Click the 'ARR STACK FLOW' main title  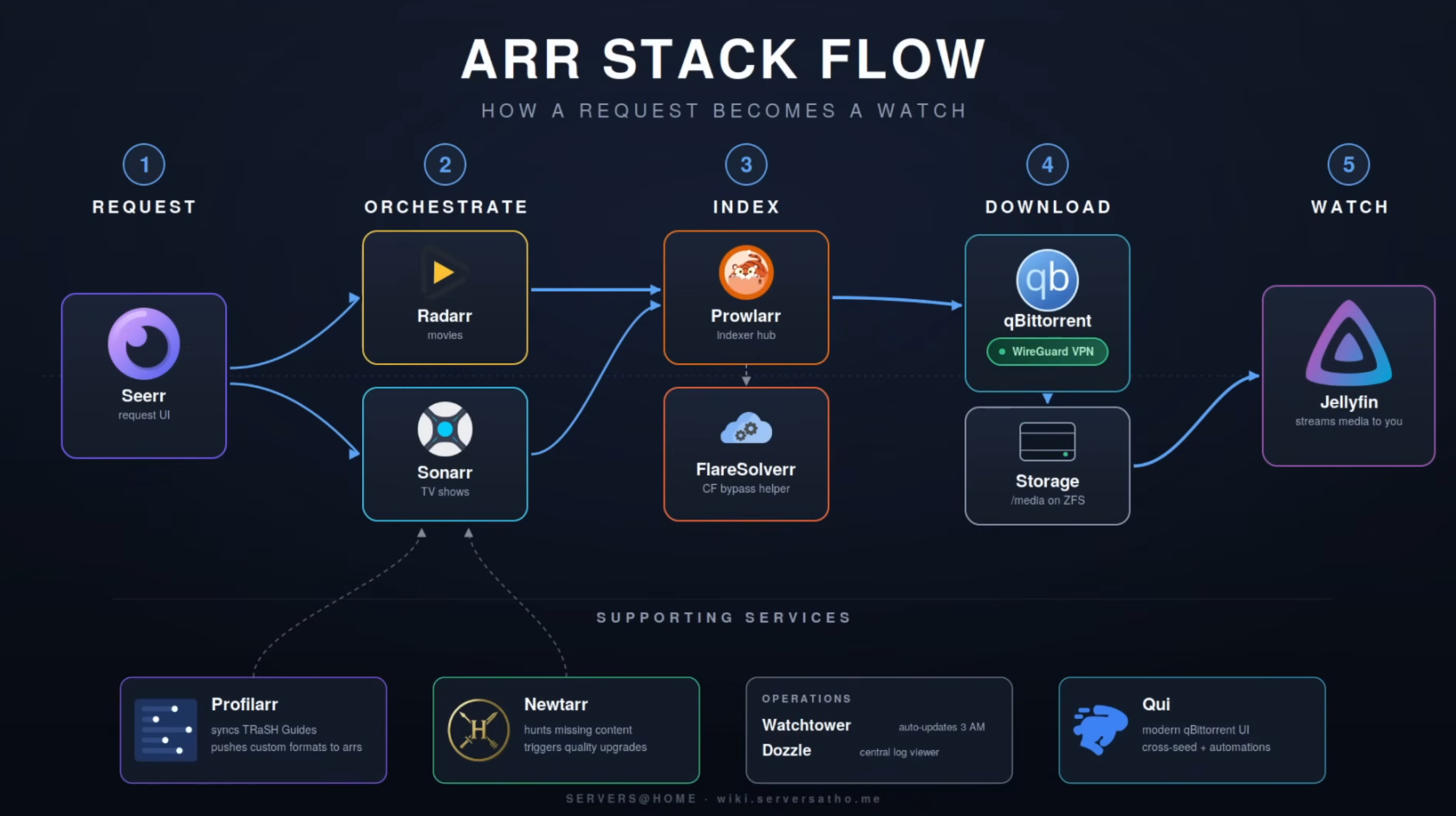coord(724,59)
